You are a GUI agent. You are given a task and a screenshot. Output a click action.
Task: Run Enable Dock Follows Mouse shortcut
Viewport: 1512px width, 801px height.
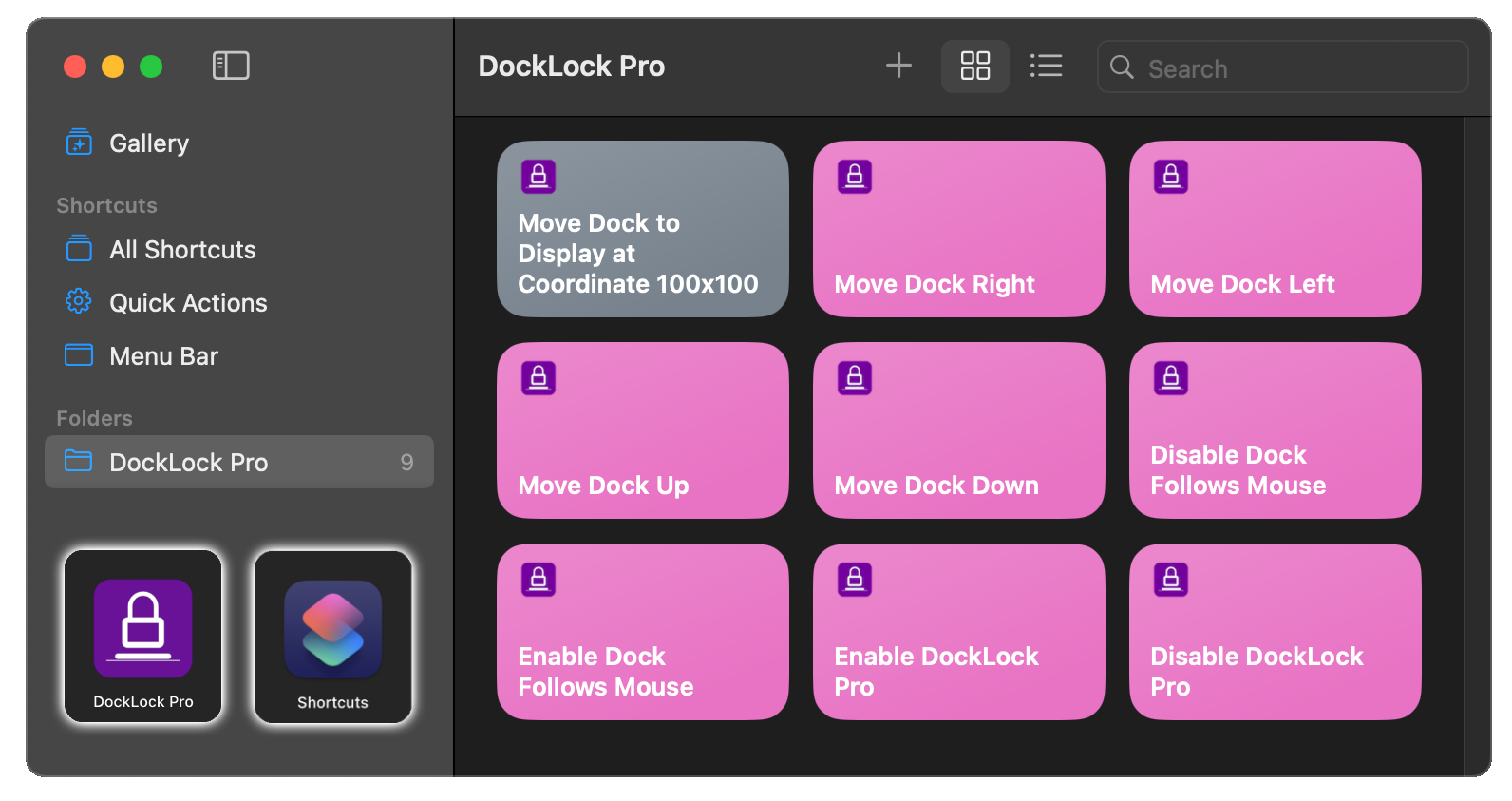pyautogui.click(x=643, y=632)
